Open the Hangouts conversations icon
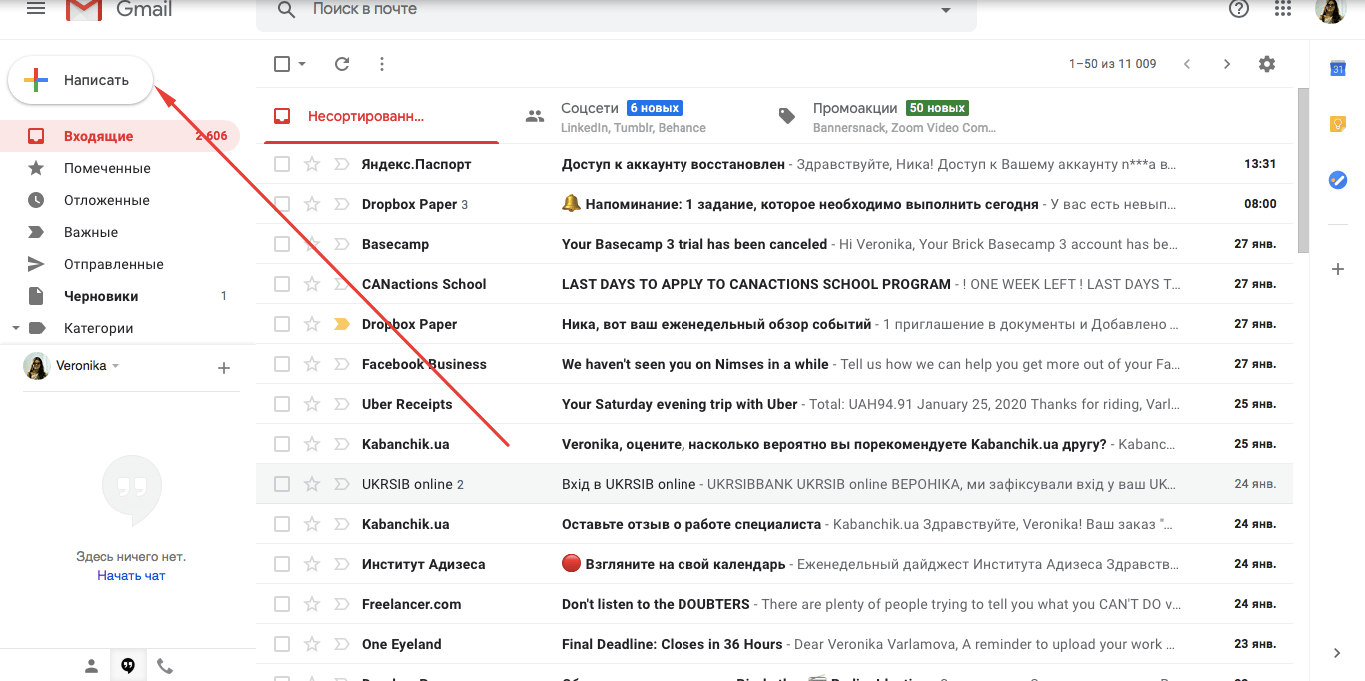This screenshot has width=1365, height=681. [128, 666]
